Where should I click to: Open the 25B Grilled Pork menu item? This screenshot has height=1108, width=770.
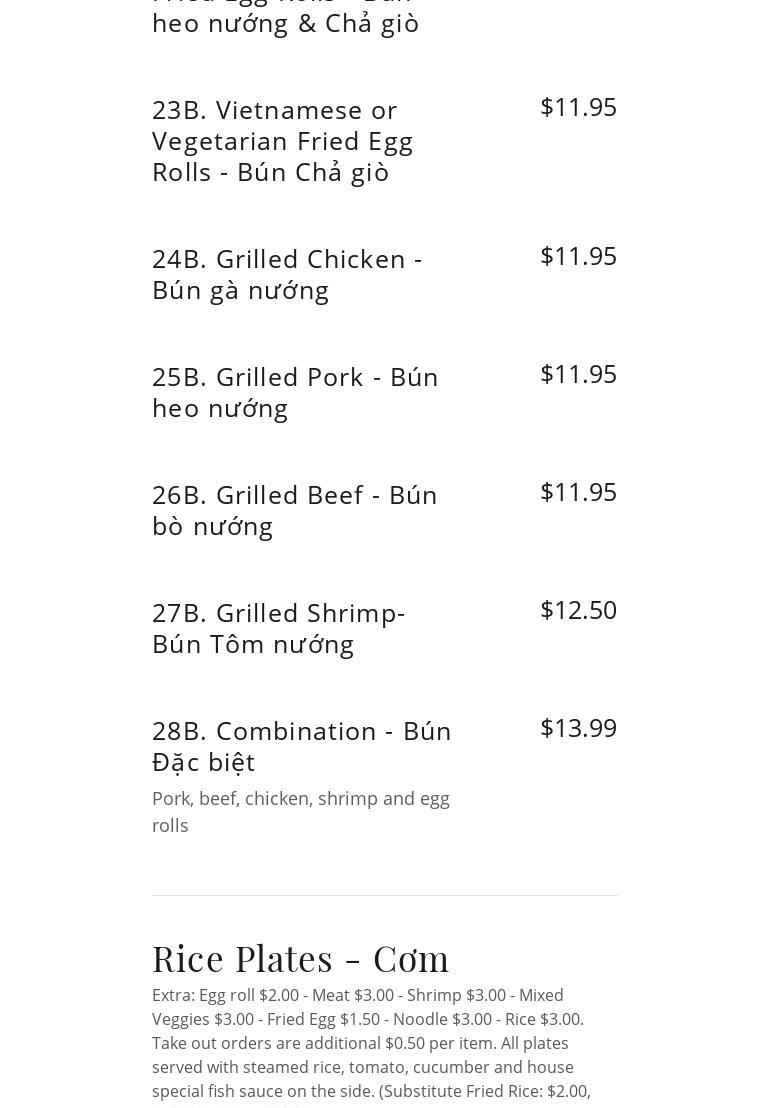pos(295,392)
